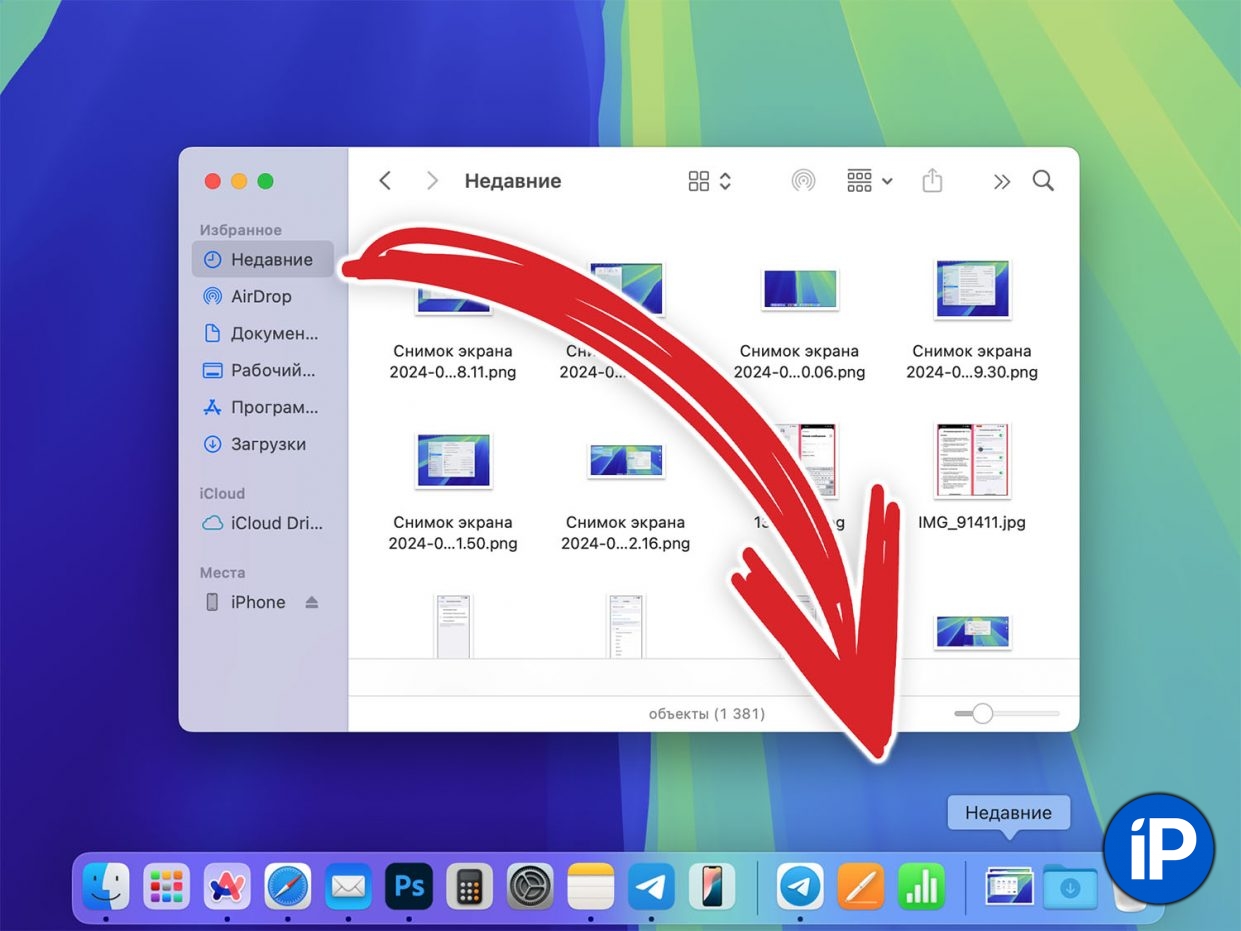Select file Снимок экрана 2024-0...1.50.png

[453, 533]
